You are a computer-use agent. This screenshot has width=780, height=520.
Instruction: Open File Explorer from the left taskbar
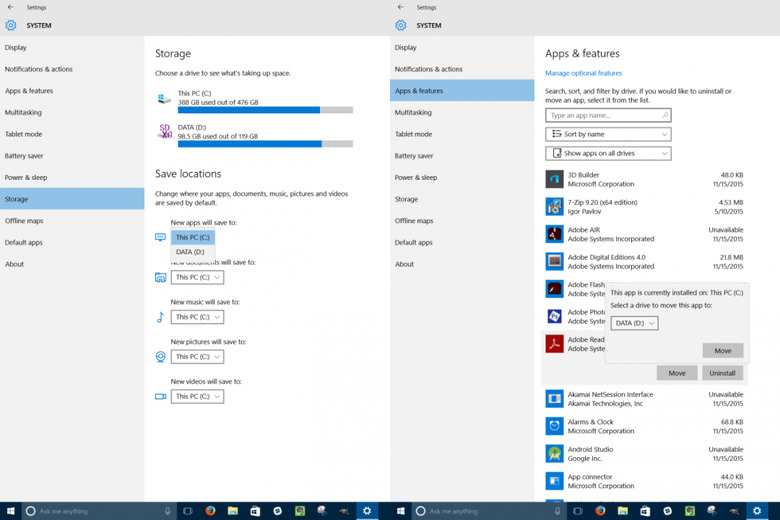(233, 511)
